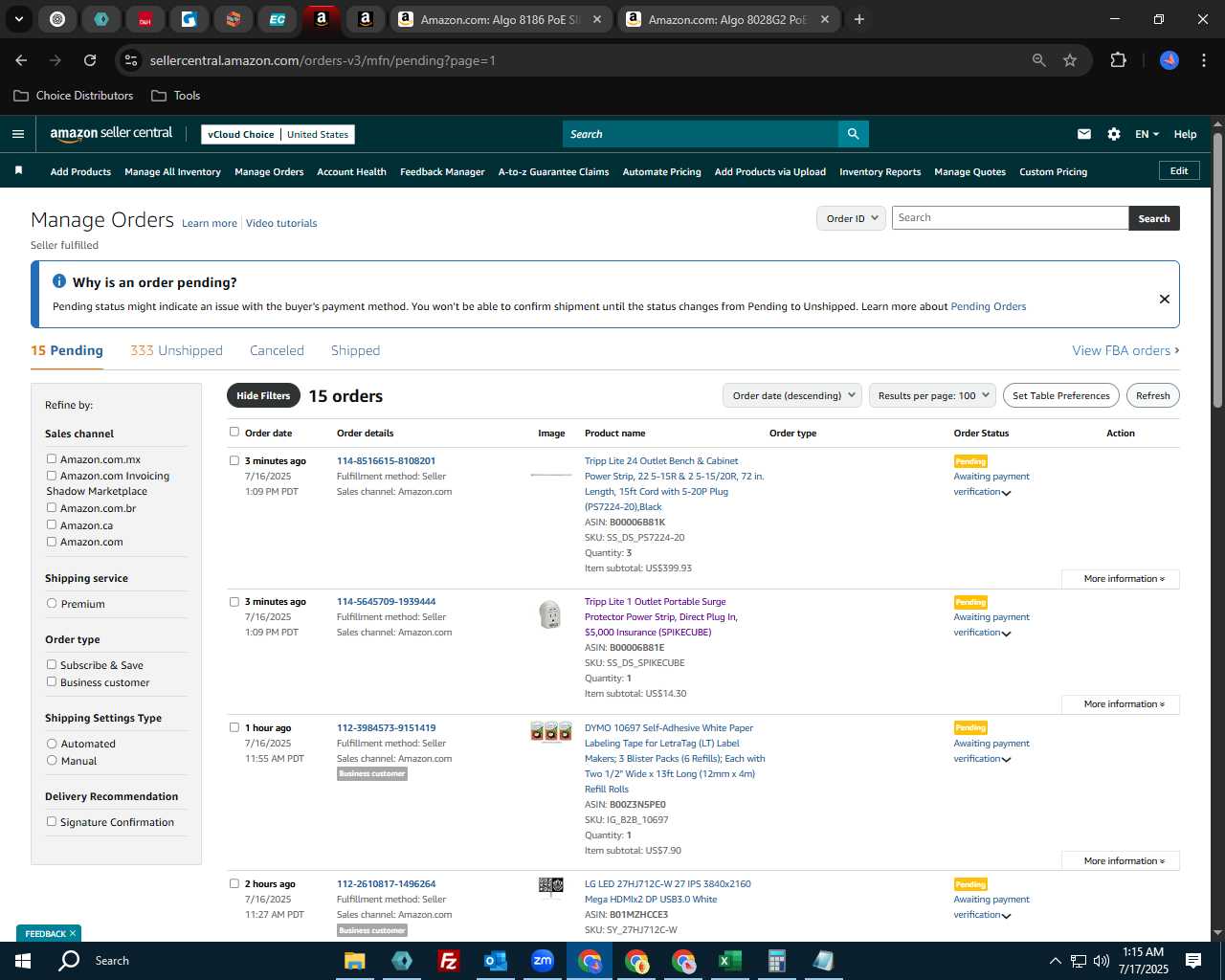
Task: Open the Order ID search type dropdown
Action: point(851,218)
